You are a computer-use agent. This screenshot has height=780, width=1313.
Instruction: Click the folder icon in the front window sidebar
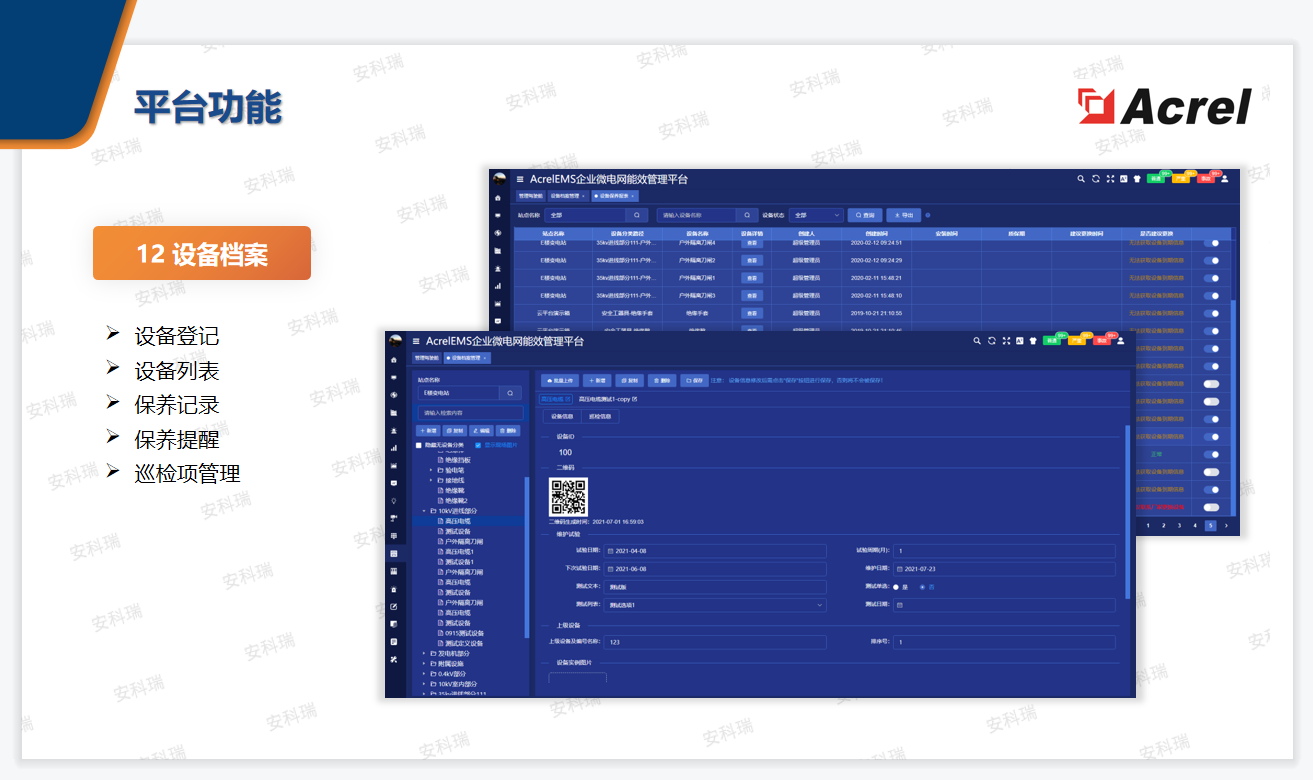[394, 412]
